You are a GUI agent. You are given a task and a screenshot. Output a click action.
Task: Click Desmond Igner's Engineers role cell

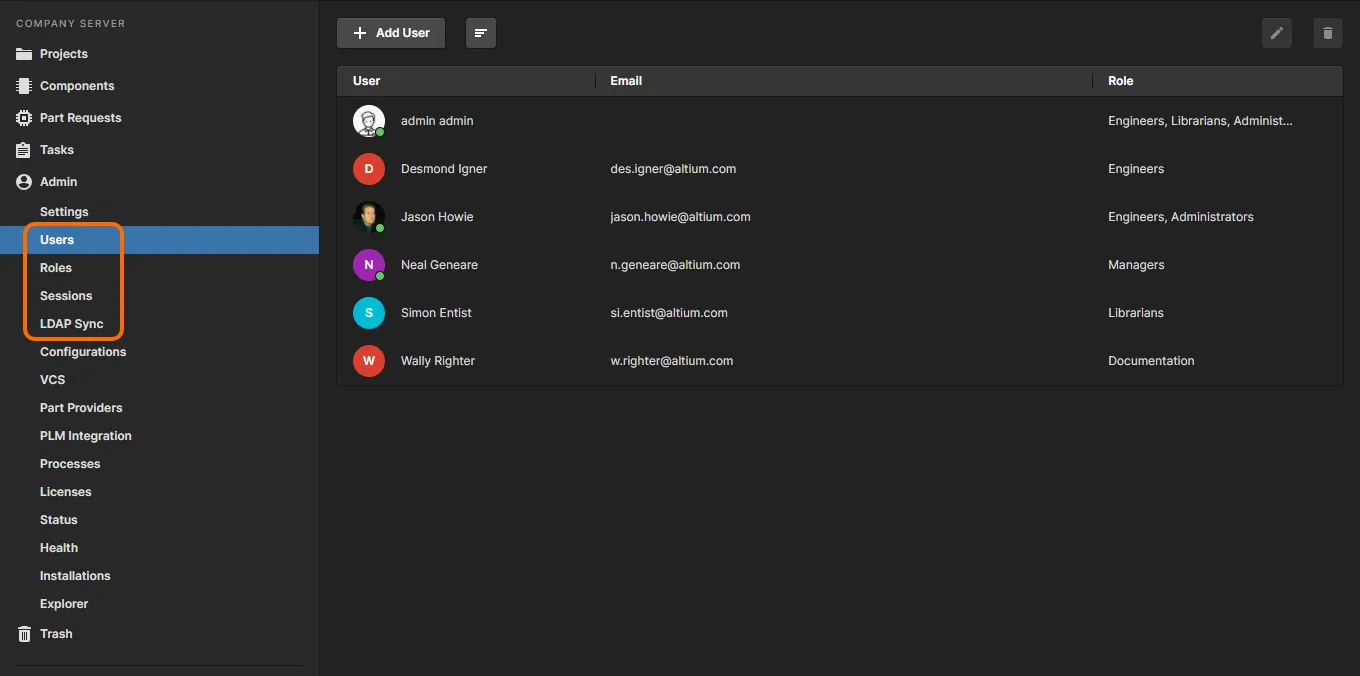coord(1136,169)
